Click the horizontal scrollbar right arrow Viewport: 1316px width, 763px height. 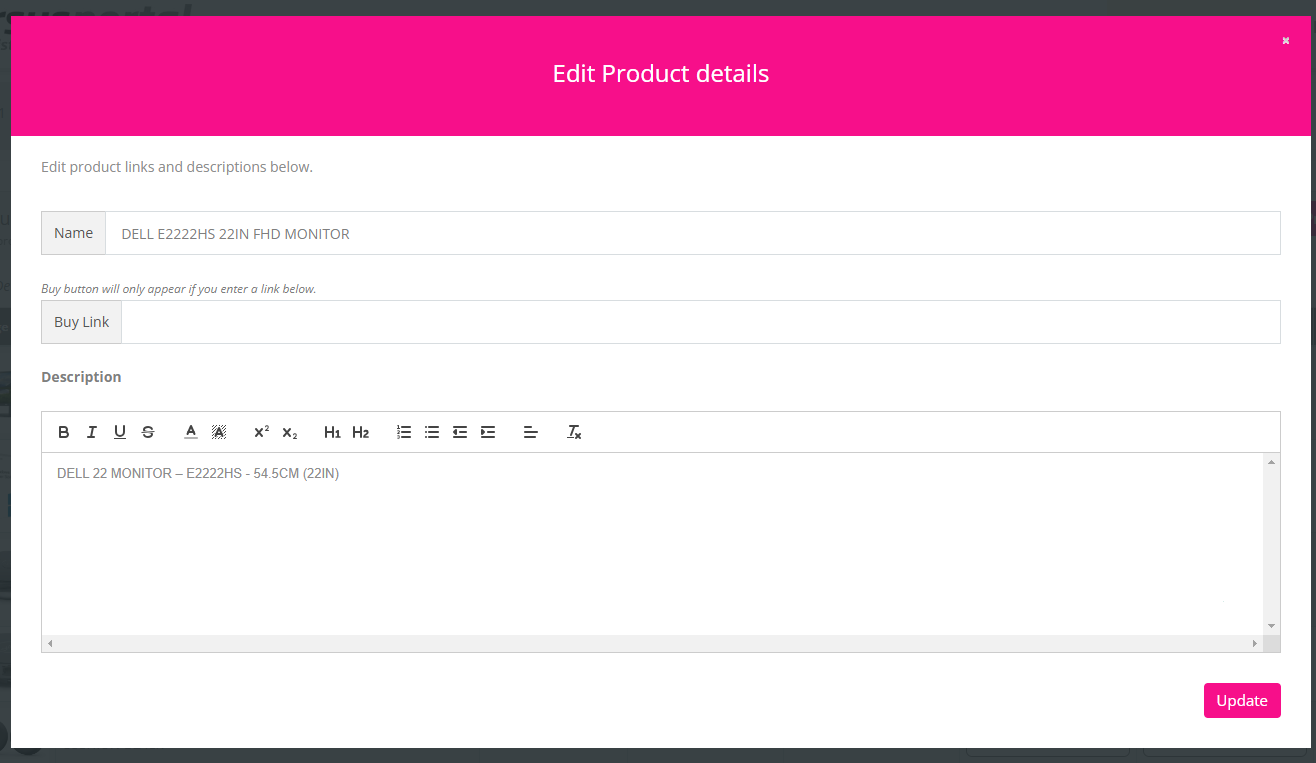[1256, 644]
